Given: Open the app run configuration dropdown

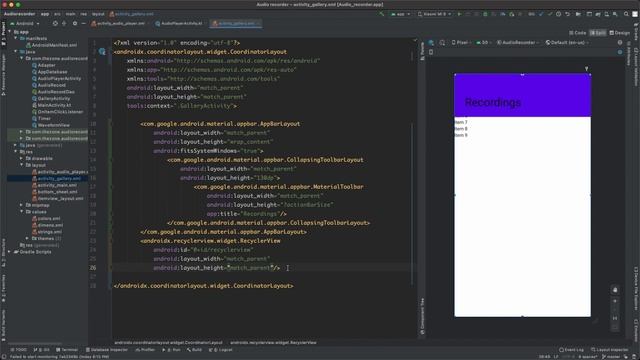Looking at the screenshot, I should (x=400, y=14).
